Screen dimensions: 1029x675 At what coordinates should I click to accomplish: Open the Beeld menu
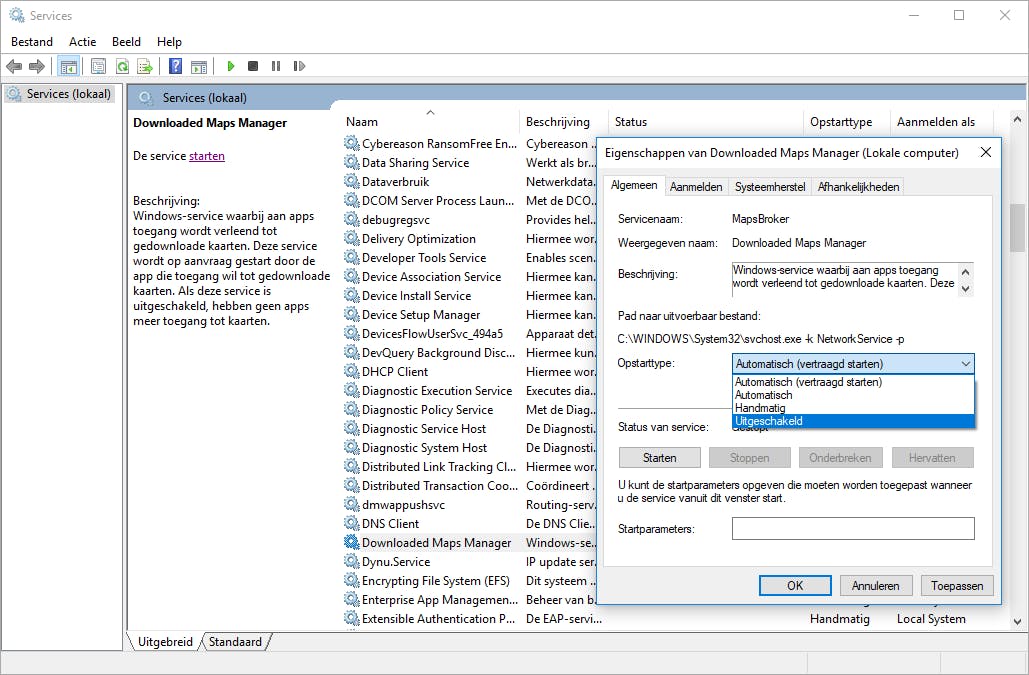[x=126, y=42]
